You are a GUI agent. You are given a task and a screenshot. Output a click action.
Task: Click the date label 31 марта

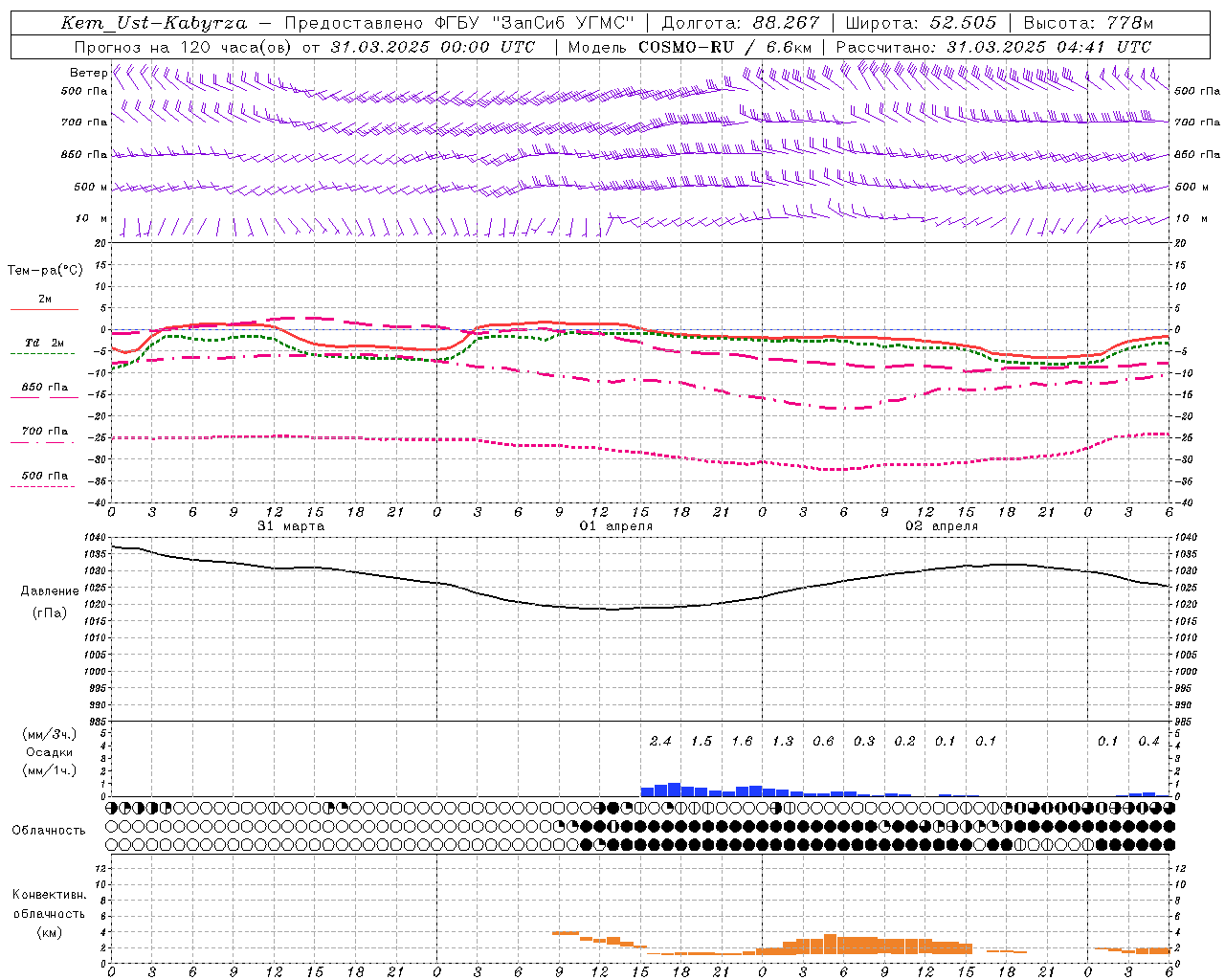(x=291, y=526)
